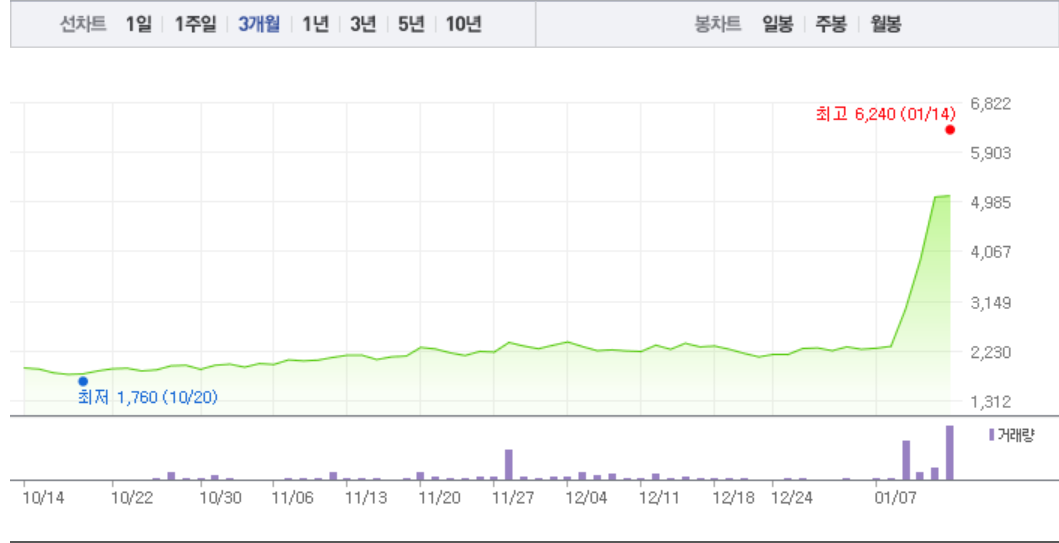The image size is (1059, 543).
Task: Select the 1일 line chart period
Action: pos(138,25)
